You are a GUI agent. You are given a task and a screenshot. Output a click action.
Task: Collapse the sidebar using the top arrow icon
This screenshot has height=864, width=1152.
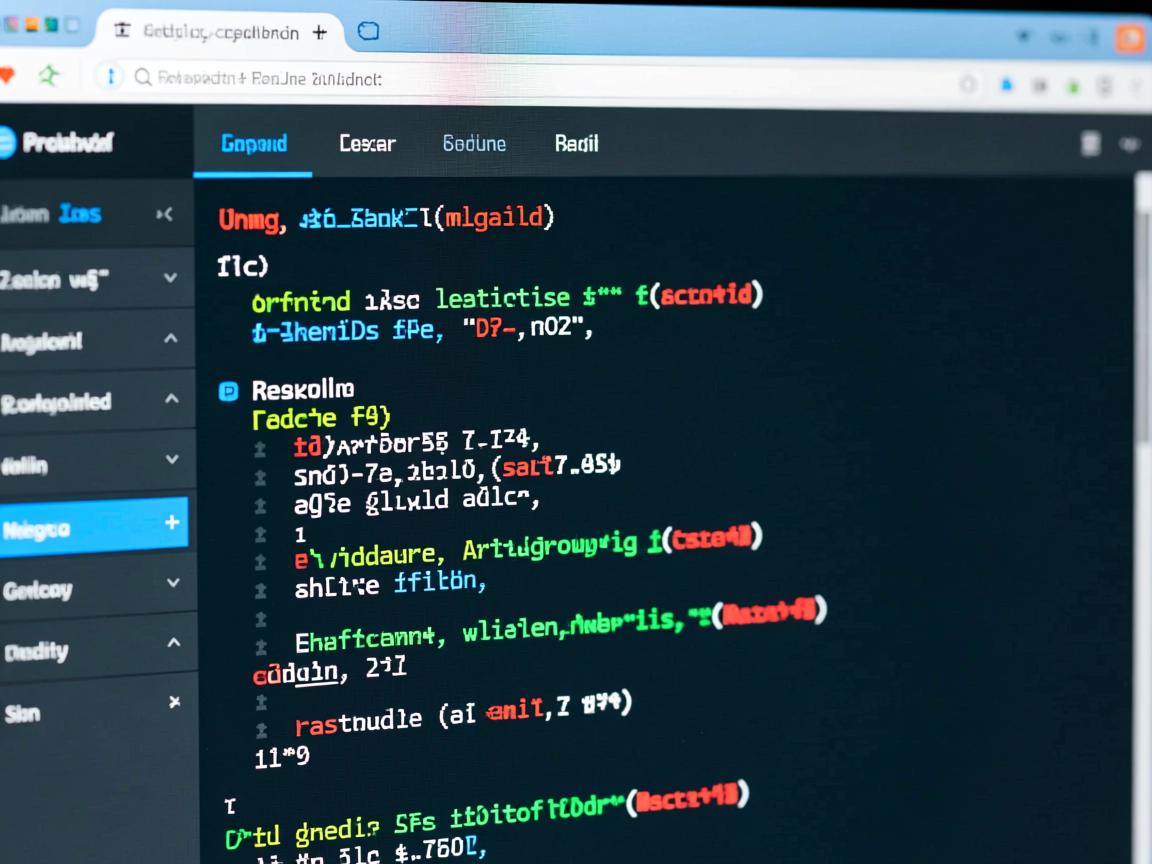coord(165,214)
